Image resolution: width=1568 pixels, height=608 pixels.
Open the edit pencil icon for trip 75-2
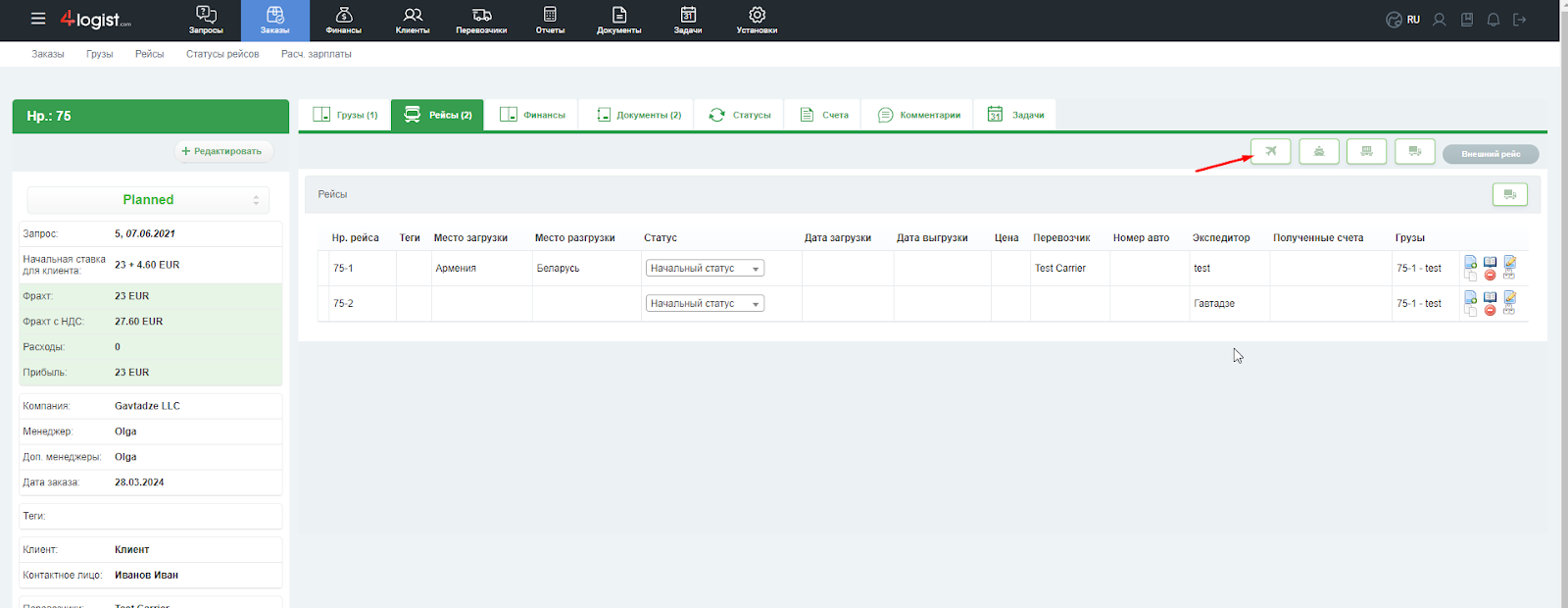[x=1509, y=297]
